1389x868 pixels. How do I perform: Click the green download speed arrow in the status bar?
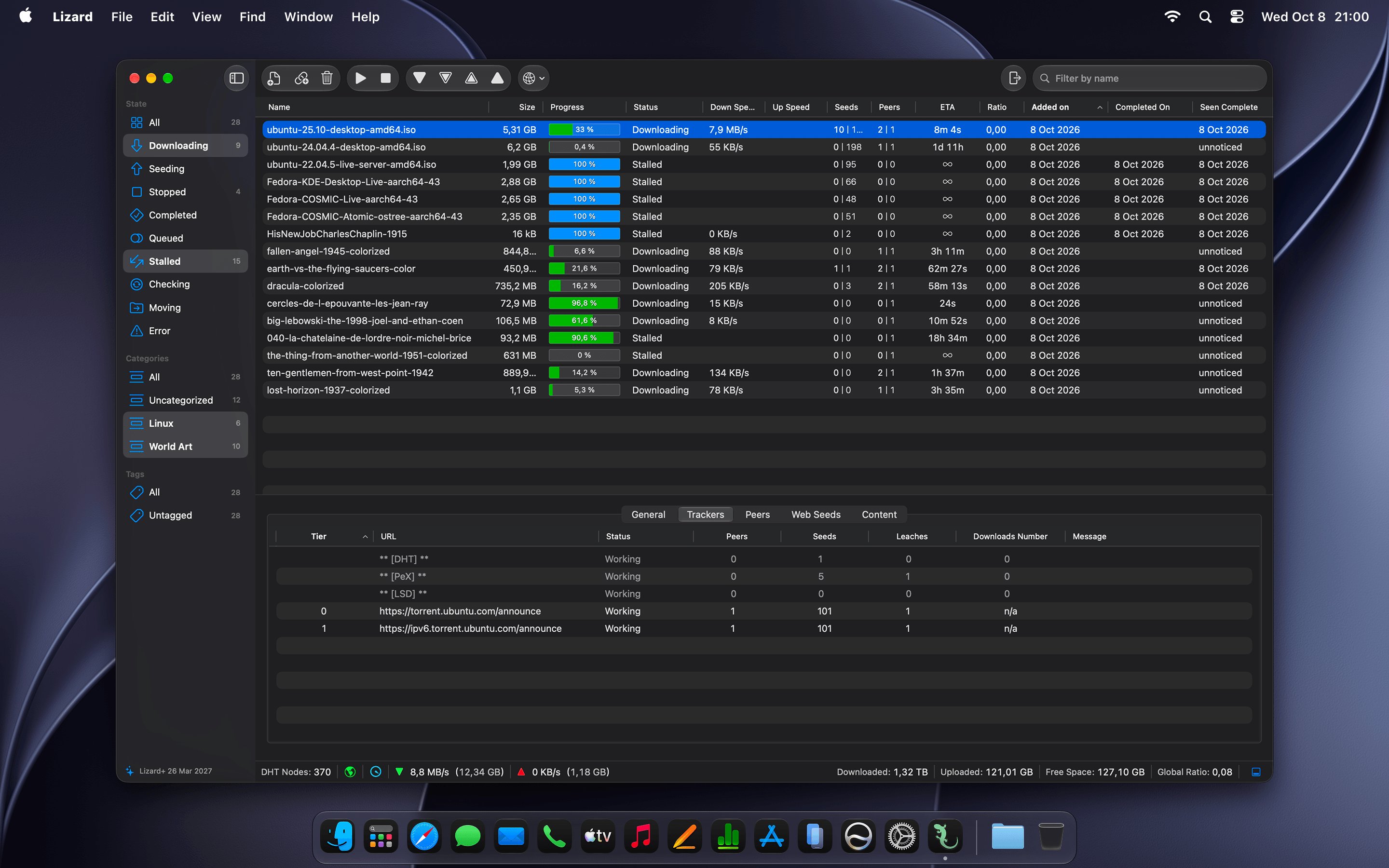click(x=399, y=772)
